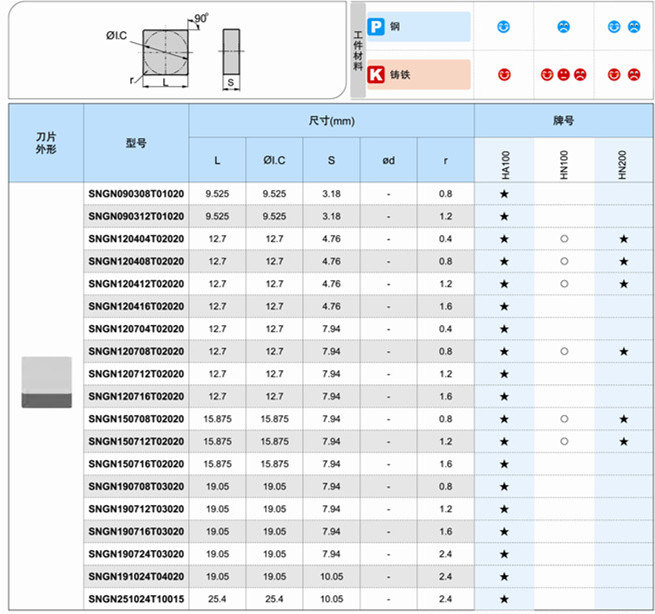Viewport: 655px width, 614px height.
Task: Click the HN200 star for SNGN150712T02020
Action: tap(624, 441)
